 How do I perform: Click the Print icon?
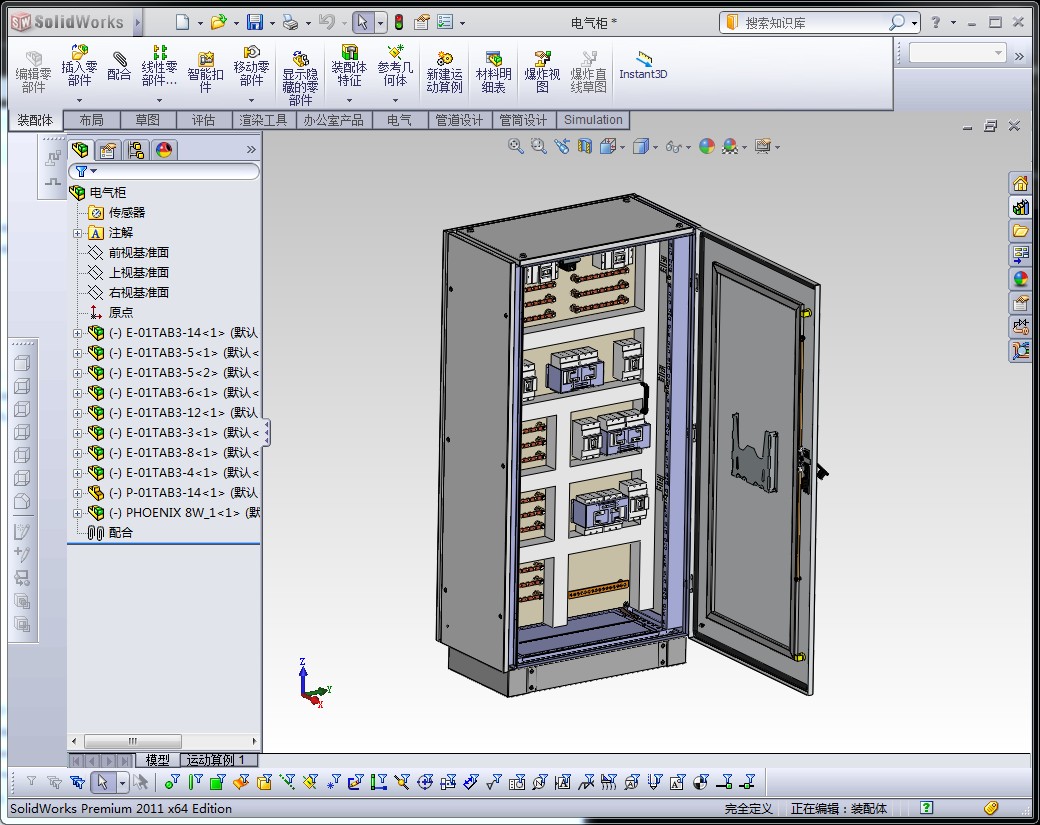pyautogui.click(x=291, y=23)
